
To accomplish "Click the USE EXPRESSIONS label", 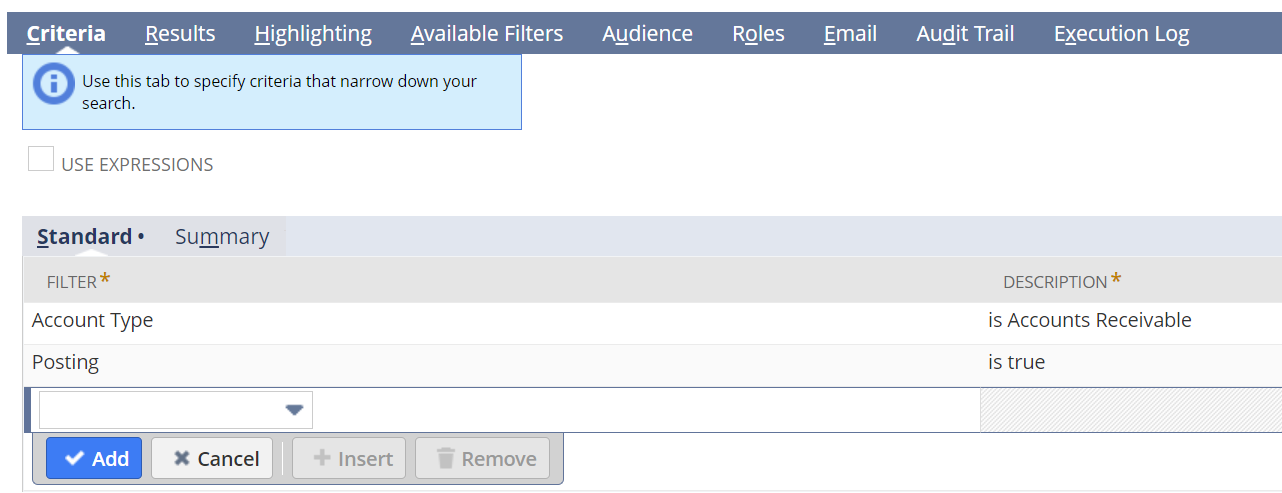I will pos(137,165).
